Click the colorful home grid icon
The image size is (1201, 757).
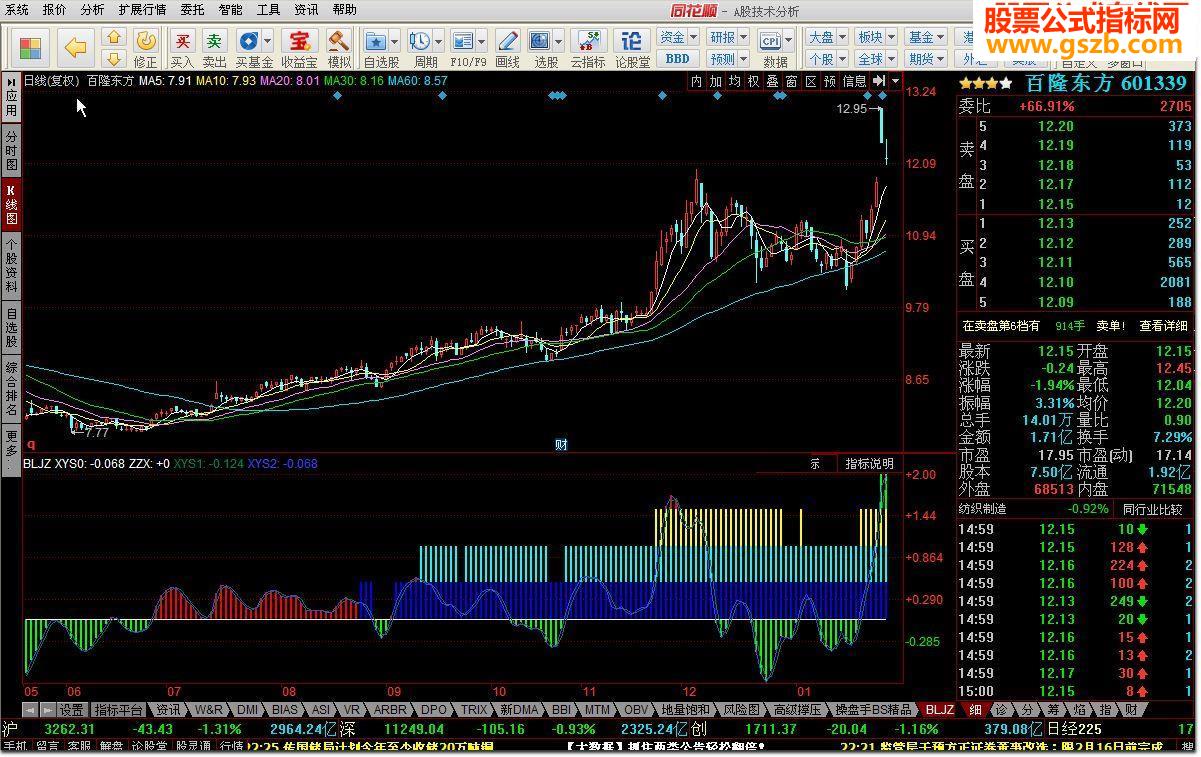[x=31, y=47]
